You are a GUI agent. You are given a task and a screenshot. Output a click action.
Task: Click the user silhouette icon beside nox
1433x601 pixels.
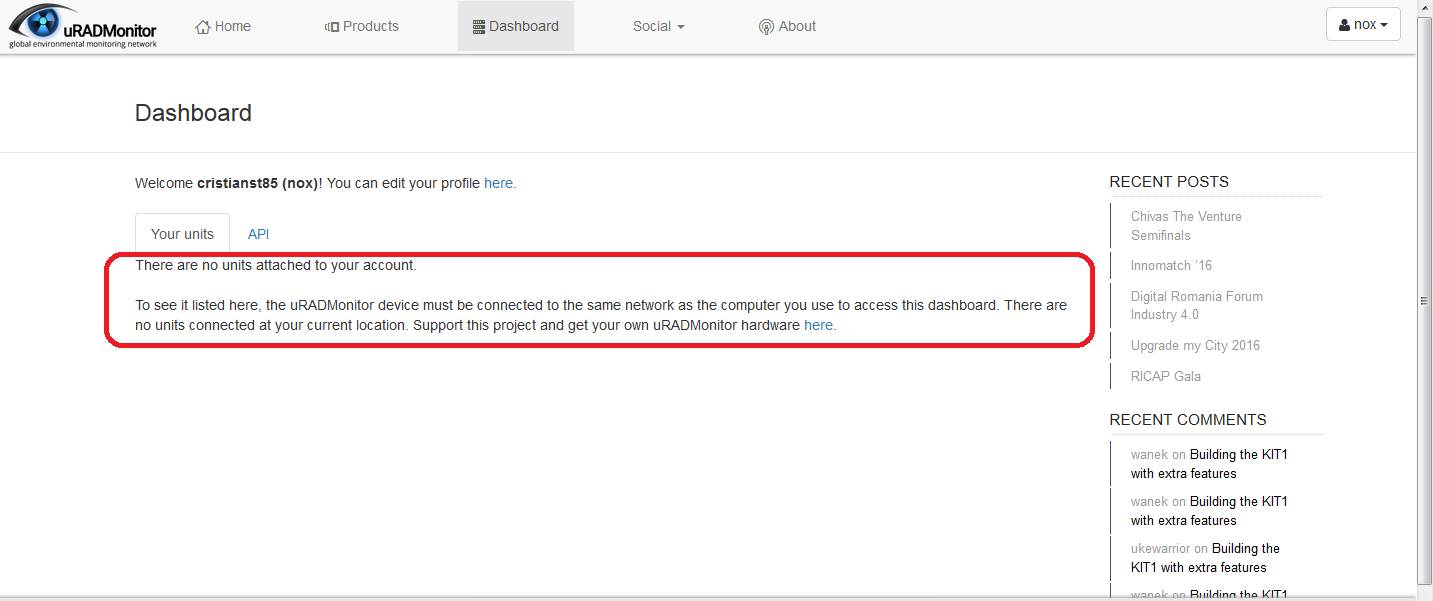[1344, 25]
